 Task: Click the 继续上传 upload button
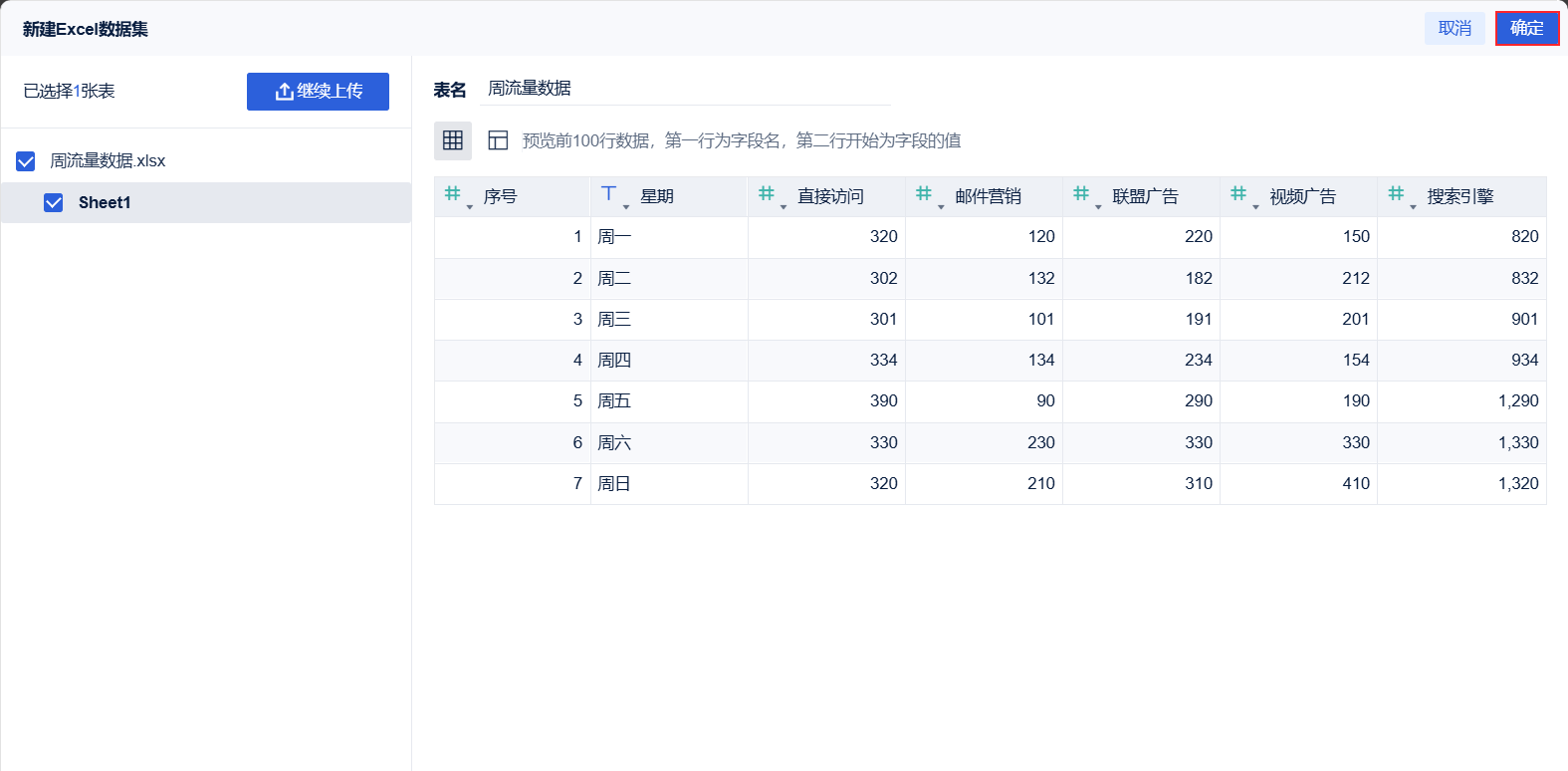(x=318, y=92)
